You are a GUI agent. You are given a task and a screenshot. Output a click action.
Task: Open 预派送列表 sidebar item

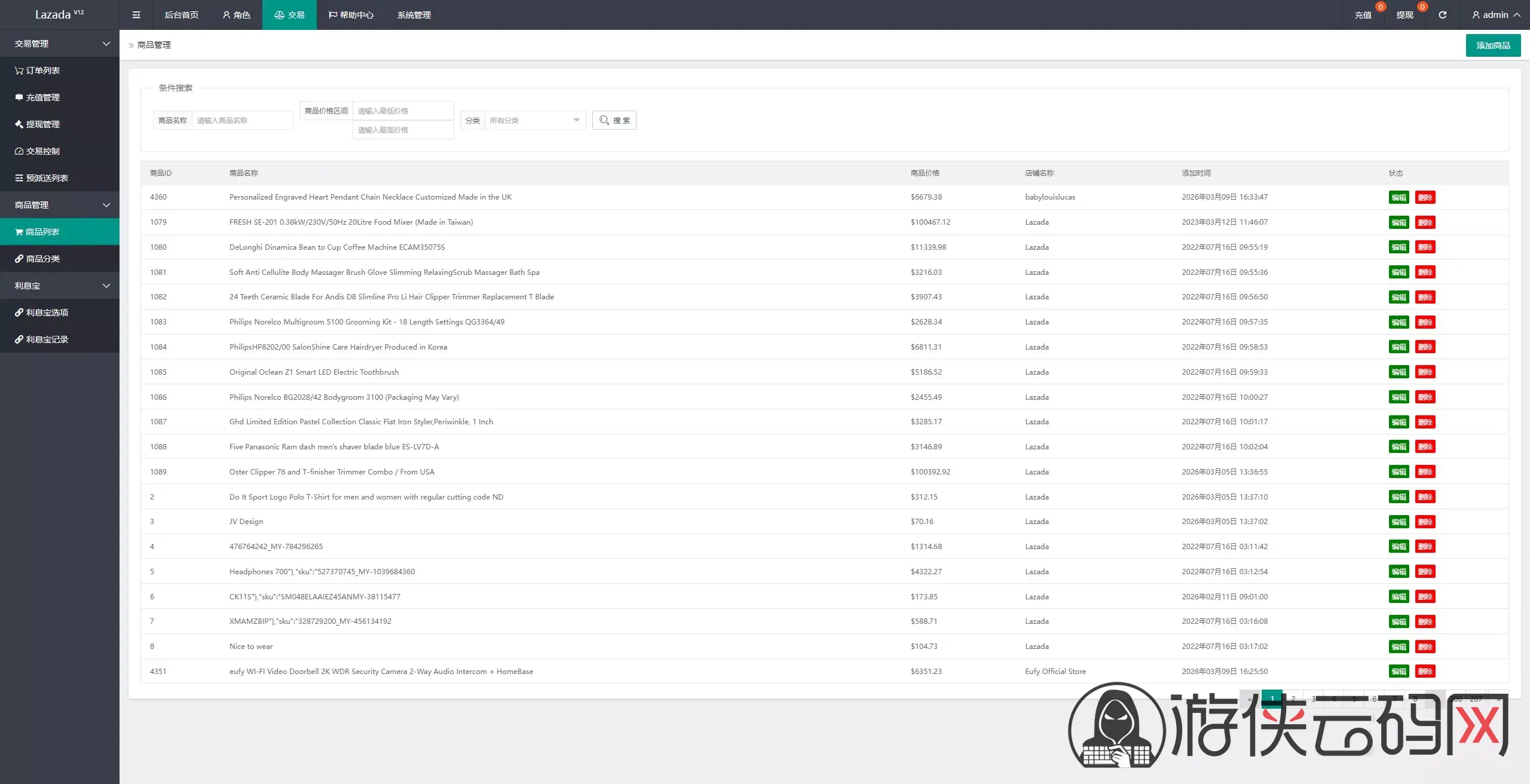pyautogui.click(x=60, y=178)
